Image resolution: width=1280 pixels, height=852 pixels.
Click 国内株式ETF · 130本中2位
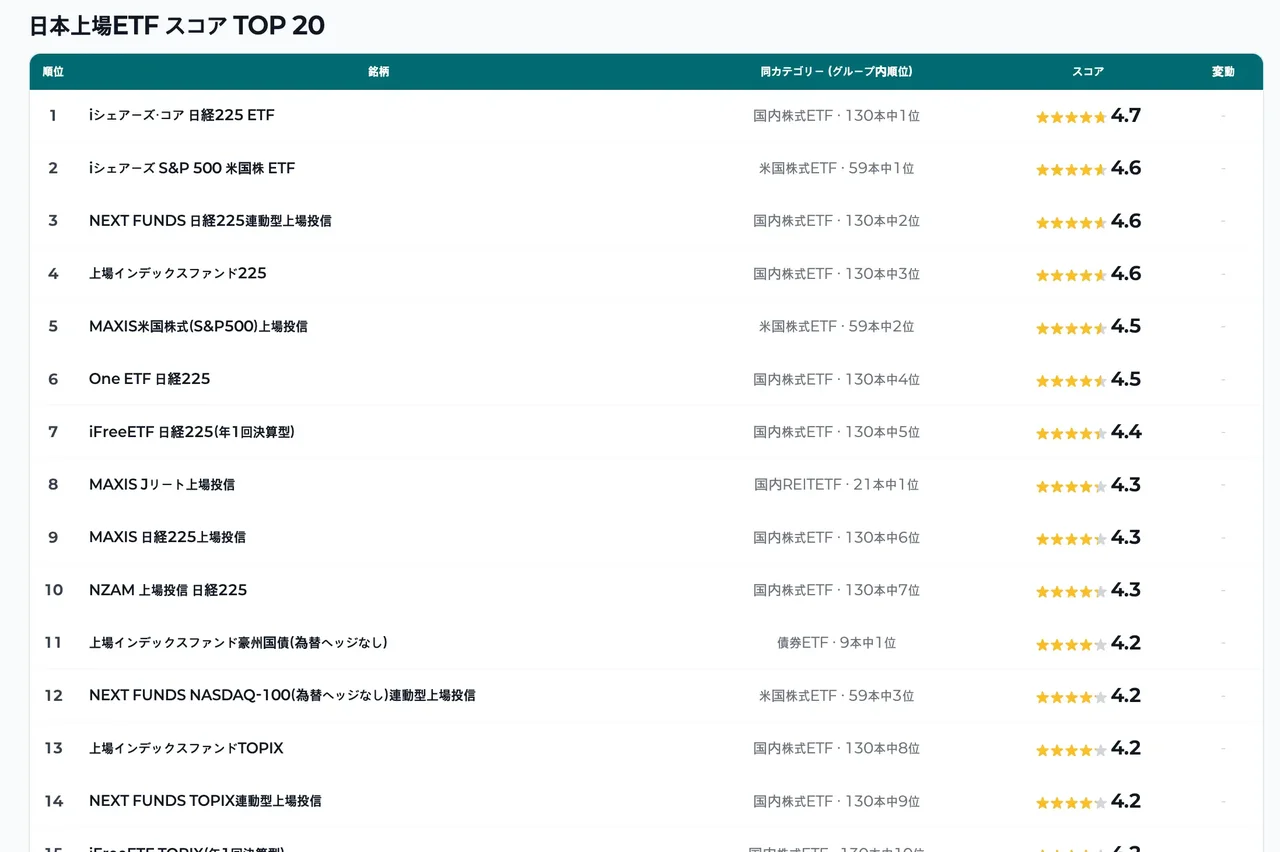click(836, 221)
